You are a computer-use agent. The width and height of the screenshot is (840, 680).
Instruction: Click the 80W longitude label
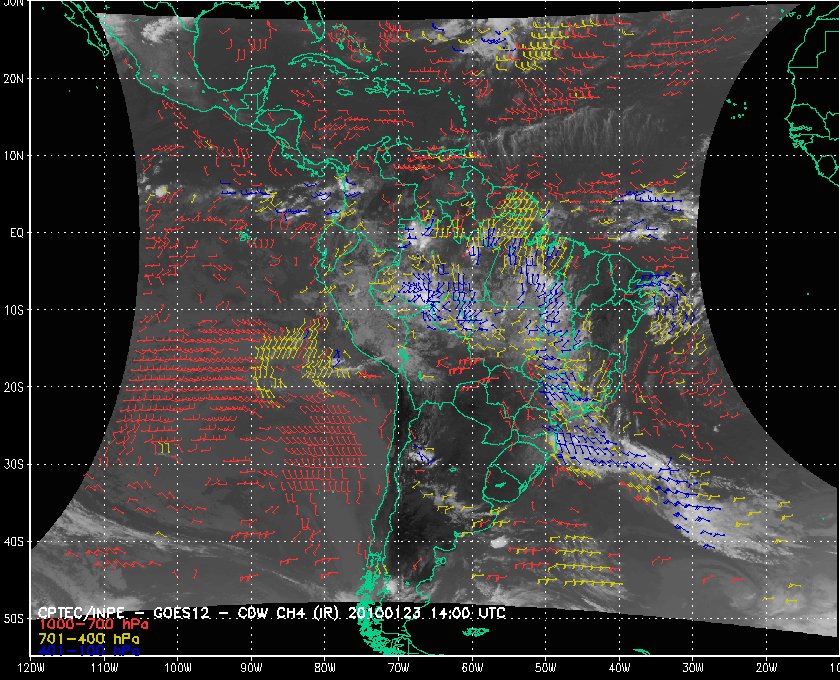[325, 668]
